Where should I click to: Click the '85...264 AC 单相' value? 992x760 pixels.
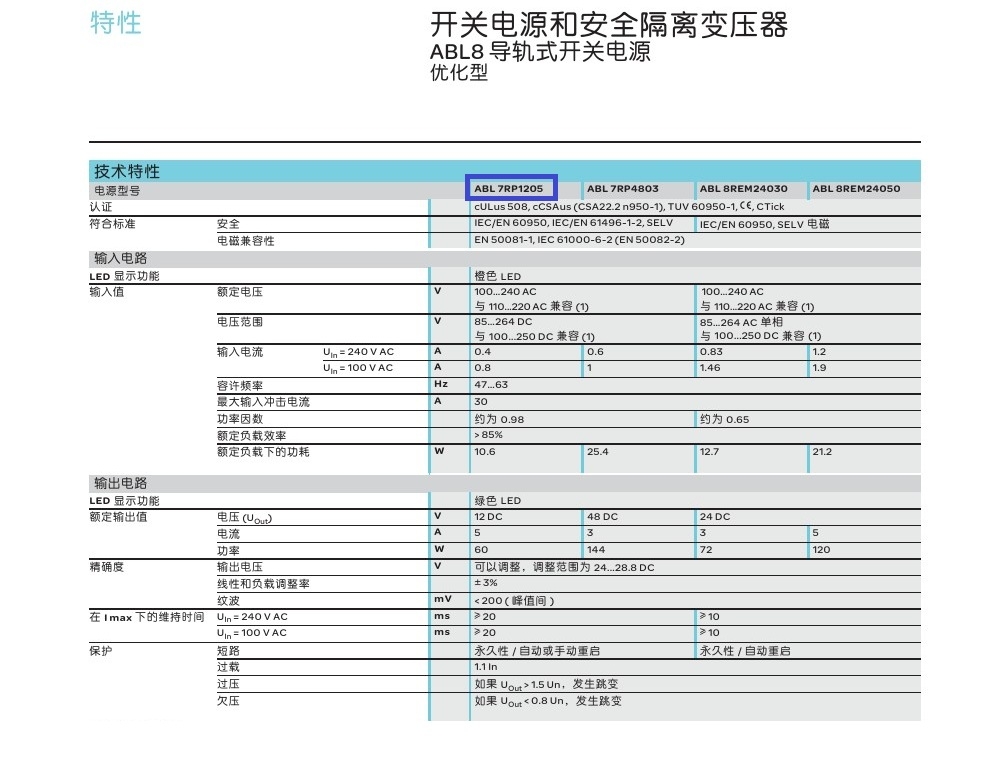741,321
